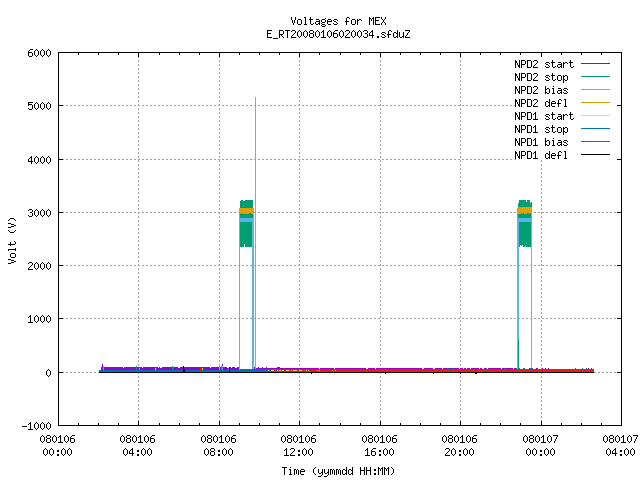Screen dimensions: 640x480
Task: Click the NPD1 stop legend label
Action: click(541, 129)
